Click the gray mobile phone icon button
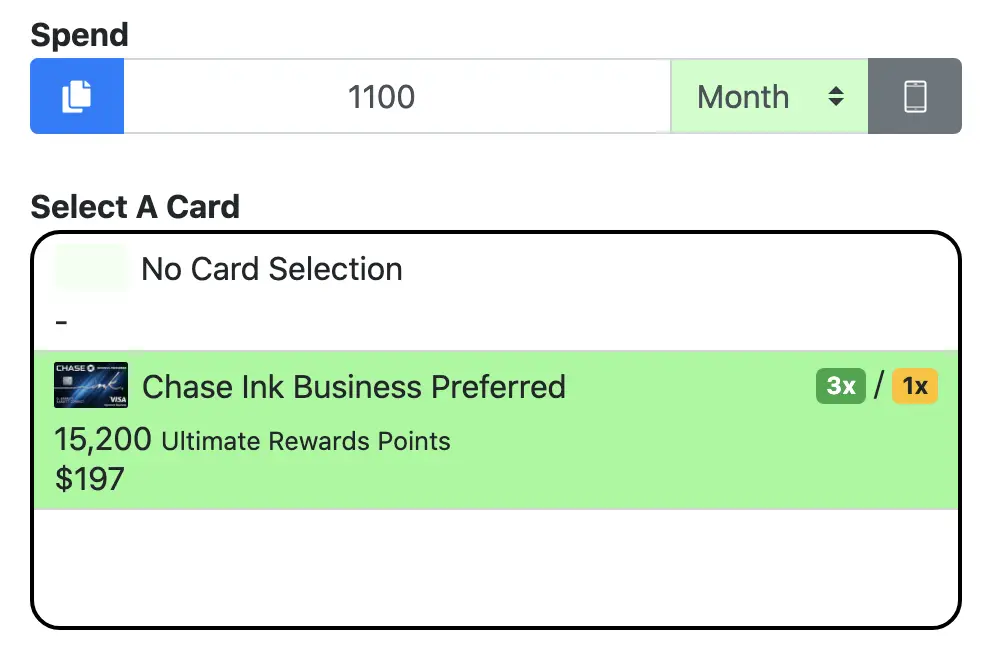 pyautogui.click(x=915, y=96)
